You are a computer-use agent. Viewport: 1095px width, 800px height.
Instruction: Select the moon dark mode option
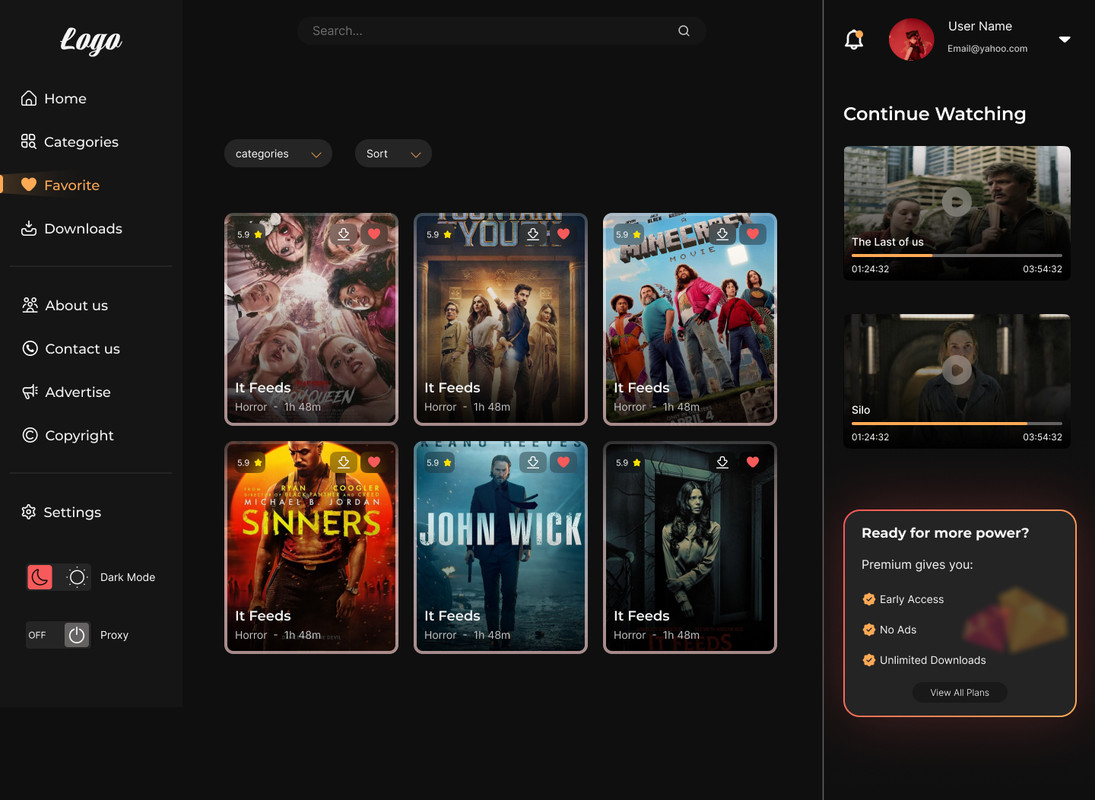coord(40,577)
